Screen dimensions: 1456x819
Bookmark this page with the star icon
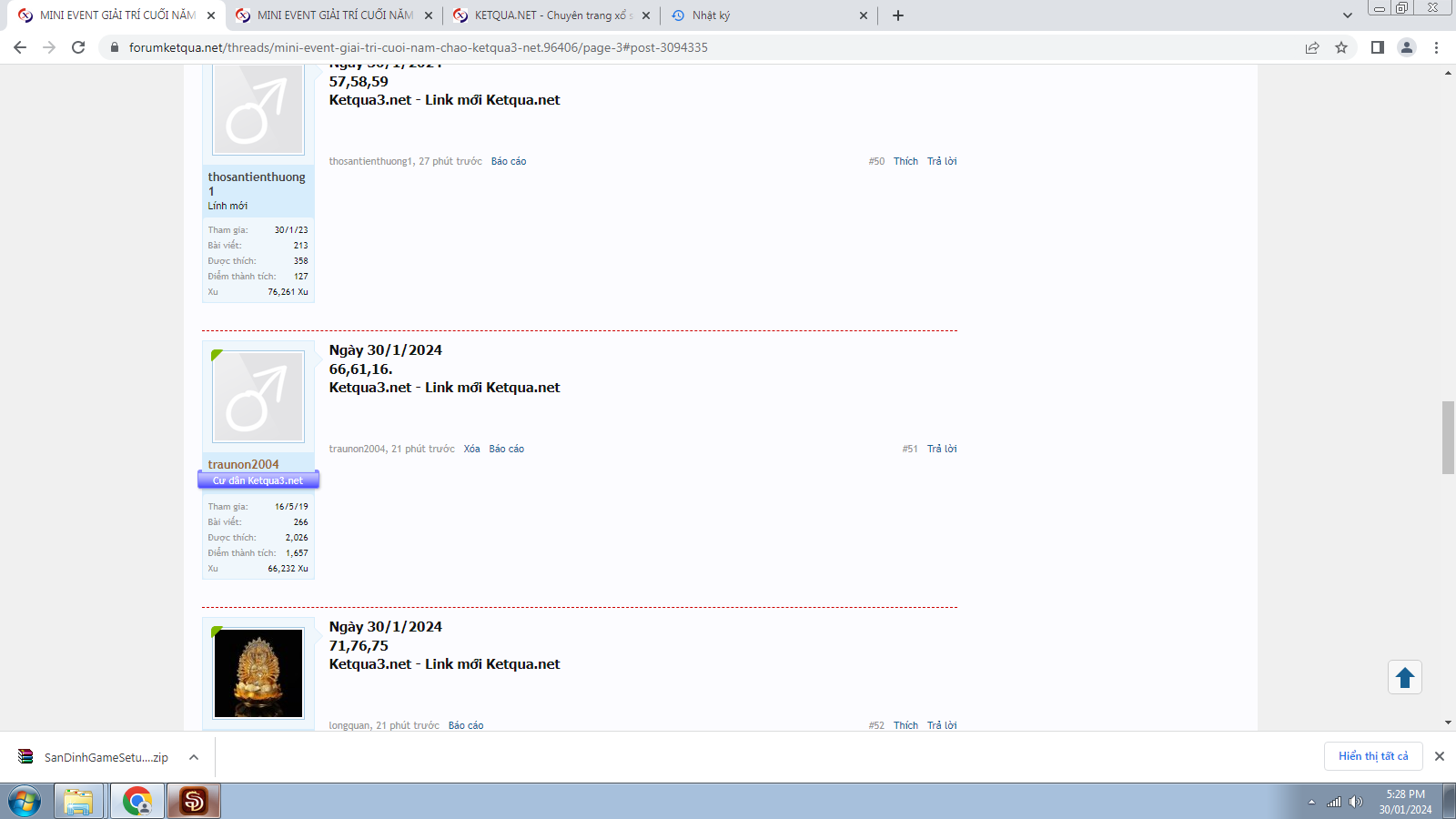(1341, 47)
